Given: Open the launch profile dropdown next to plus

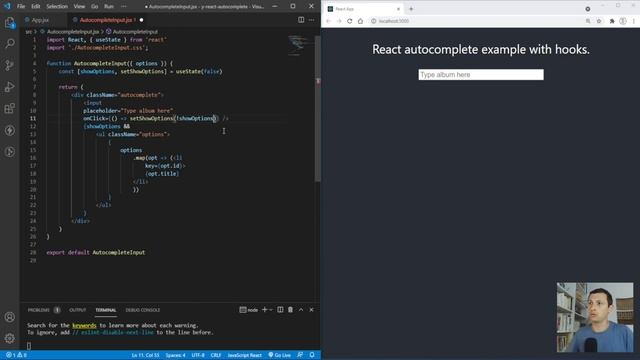Looking at the screenshot, I should point(271,310).
